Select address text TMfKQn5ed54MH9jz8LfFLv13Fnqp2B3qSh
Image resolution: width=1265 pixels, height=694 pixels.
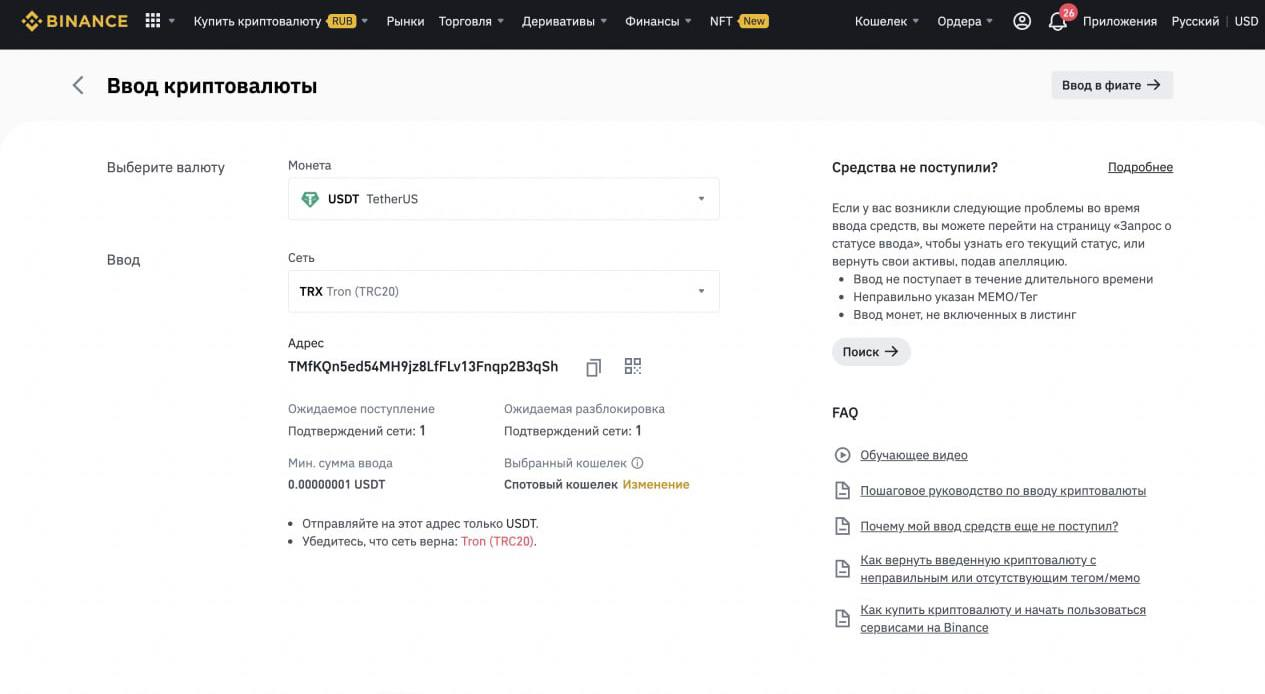tap(423, 366)
